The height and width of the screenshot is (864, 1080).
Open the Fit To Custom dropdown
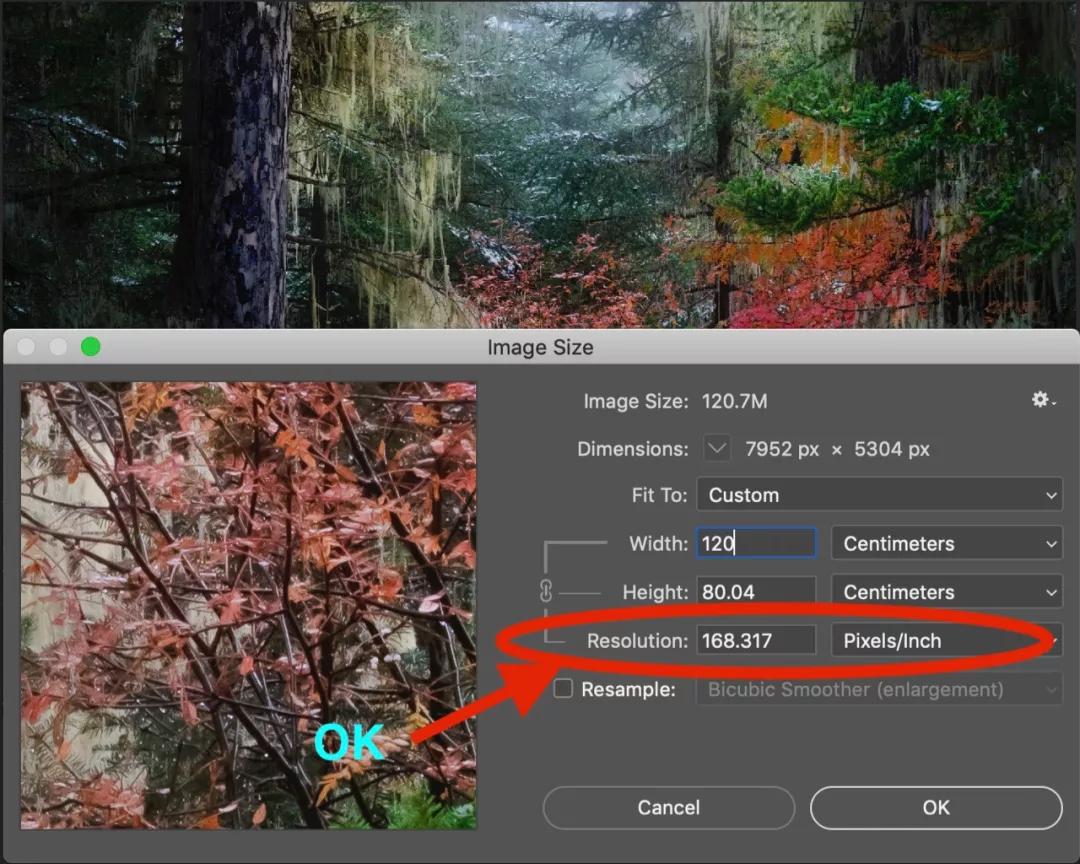click(880, 495)
